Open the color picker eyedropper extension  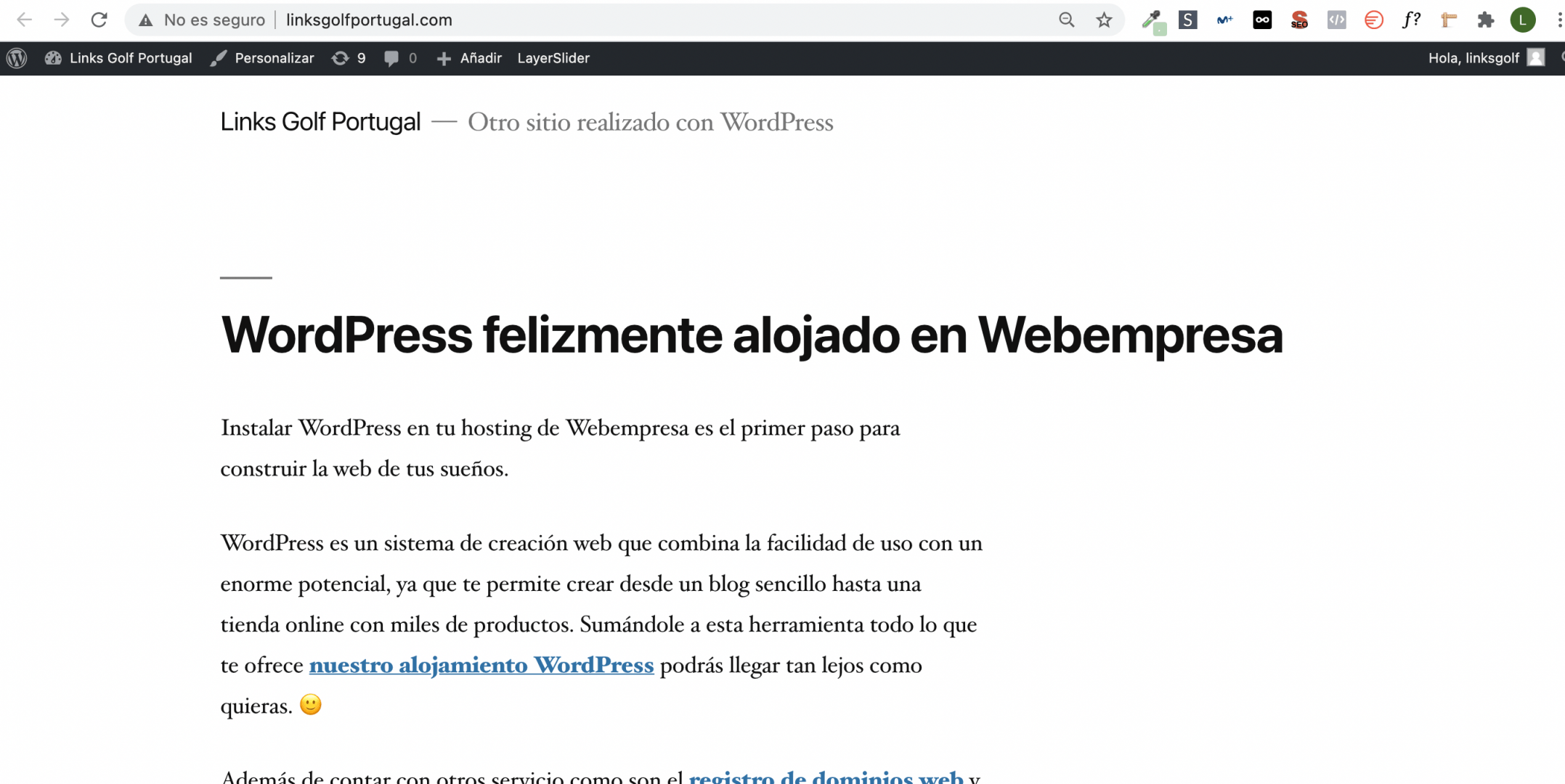click(1153, 21)
